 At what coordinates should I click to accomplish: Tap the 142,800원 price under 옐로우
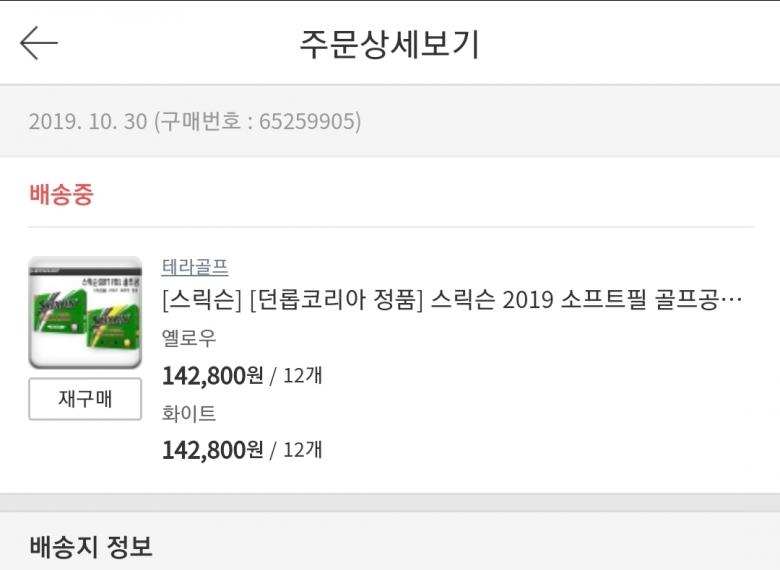pyautogui.click(x=212, y=376)
